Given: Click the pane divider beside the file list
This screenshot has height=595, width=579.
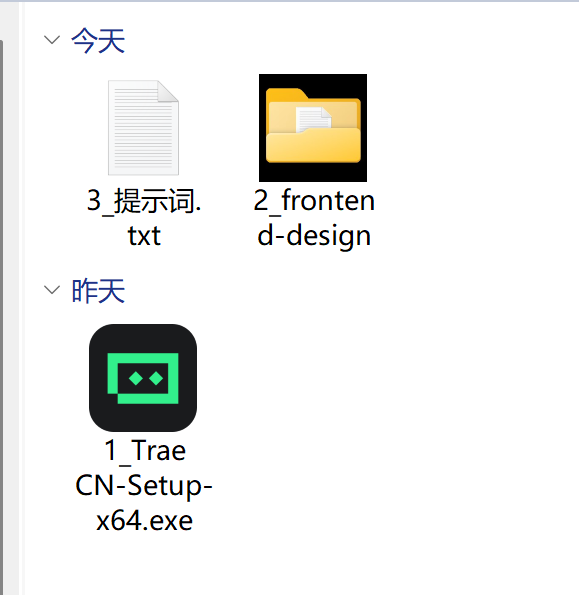Looking at the screenshot, I should point(22,298).
